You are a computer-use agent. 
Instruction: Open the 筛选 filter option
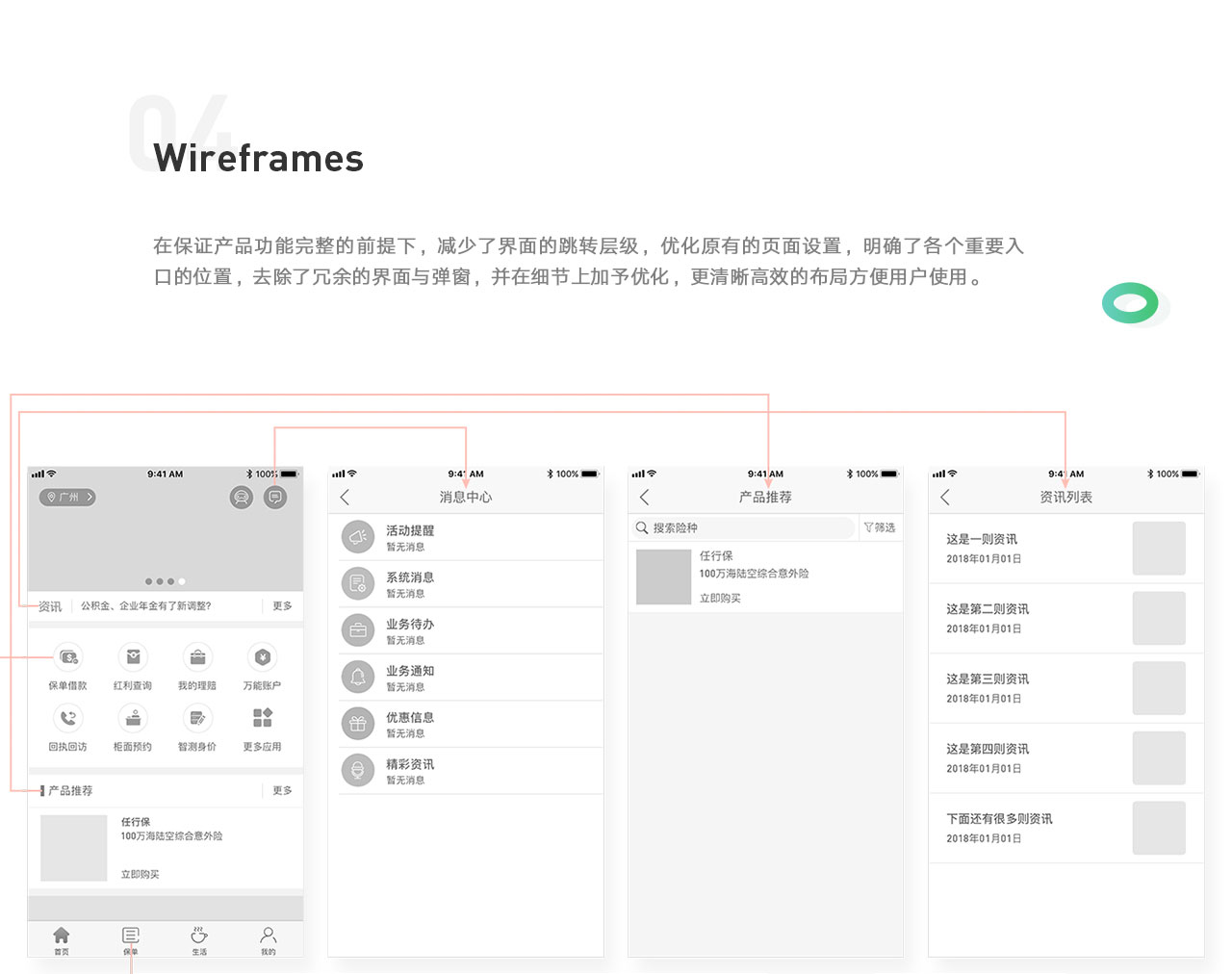click(880, 527)
